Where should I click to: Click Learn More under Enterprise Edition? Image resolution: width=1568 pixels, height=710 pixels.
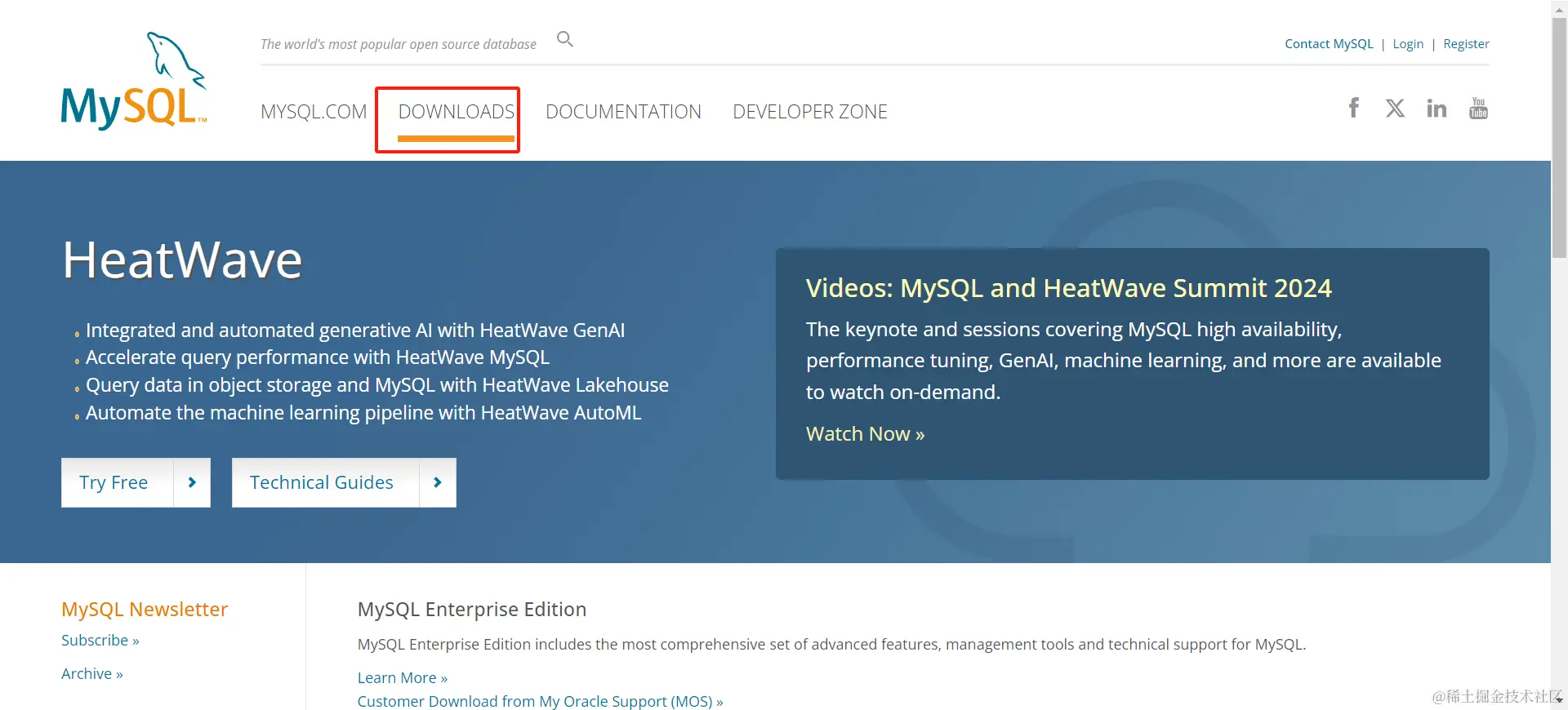(403, 678)
